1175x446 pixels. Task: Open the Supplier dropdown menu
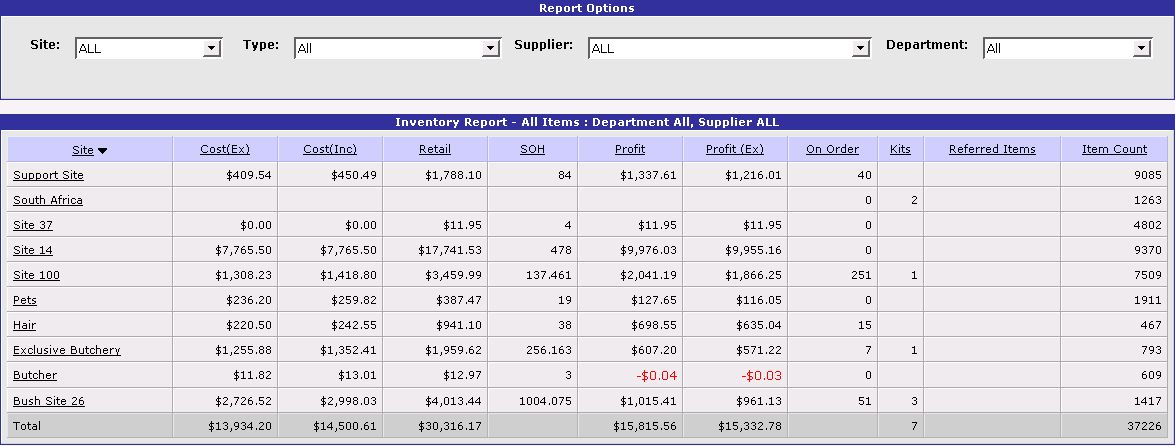tap(730, 48)
